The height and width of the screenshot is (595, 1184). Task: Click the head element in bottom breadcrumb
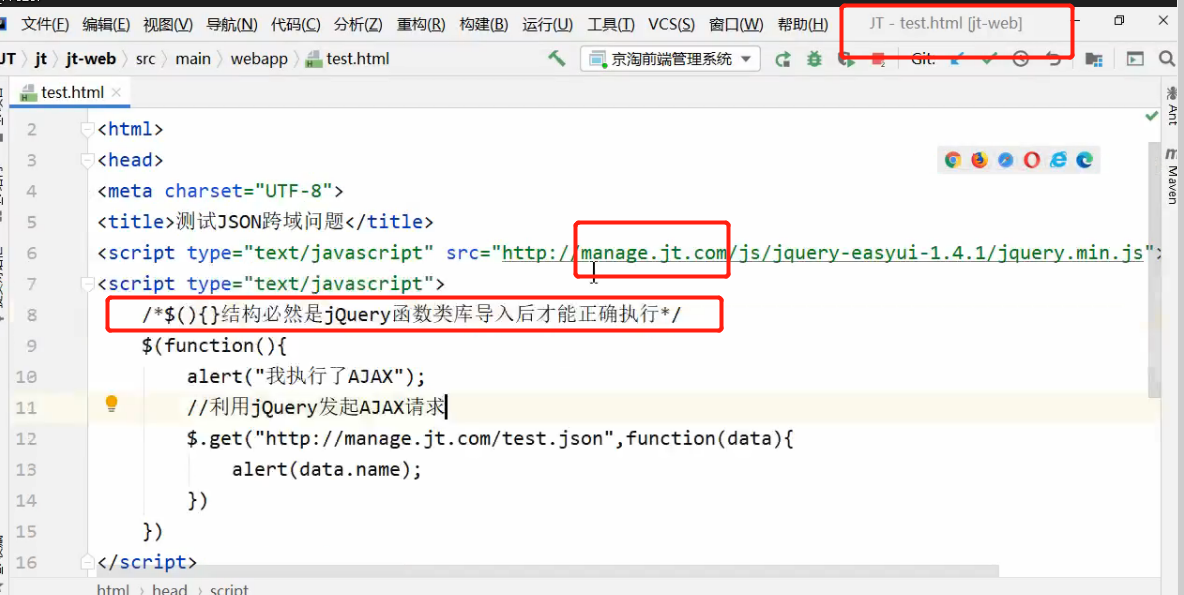(x=170, y=589)
